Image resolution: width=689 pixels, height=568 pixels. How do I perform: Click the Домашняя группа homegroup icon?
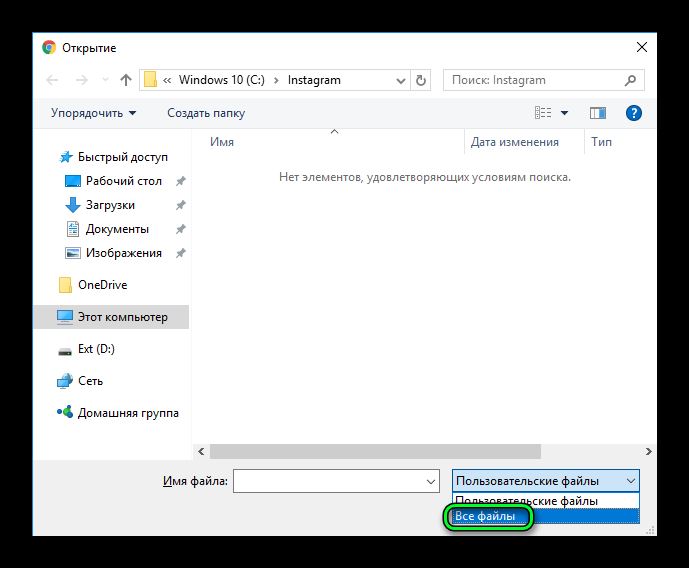[65, 412]
